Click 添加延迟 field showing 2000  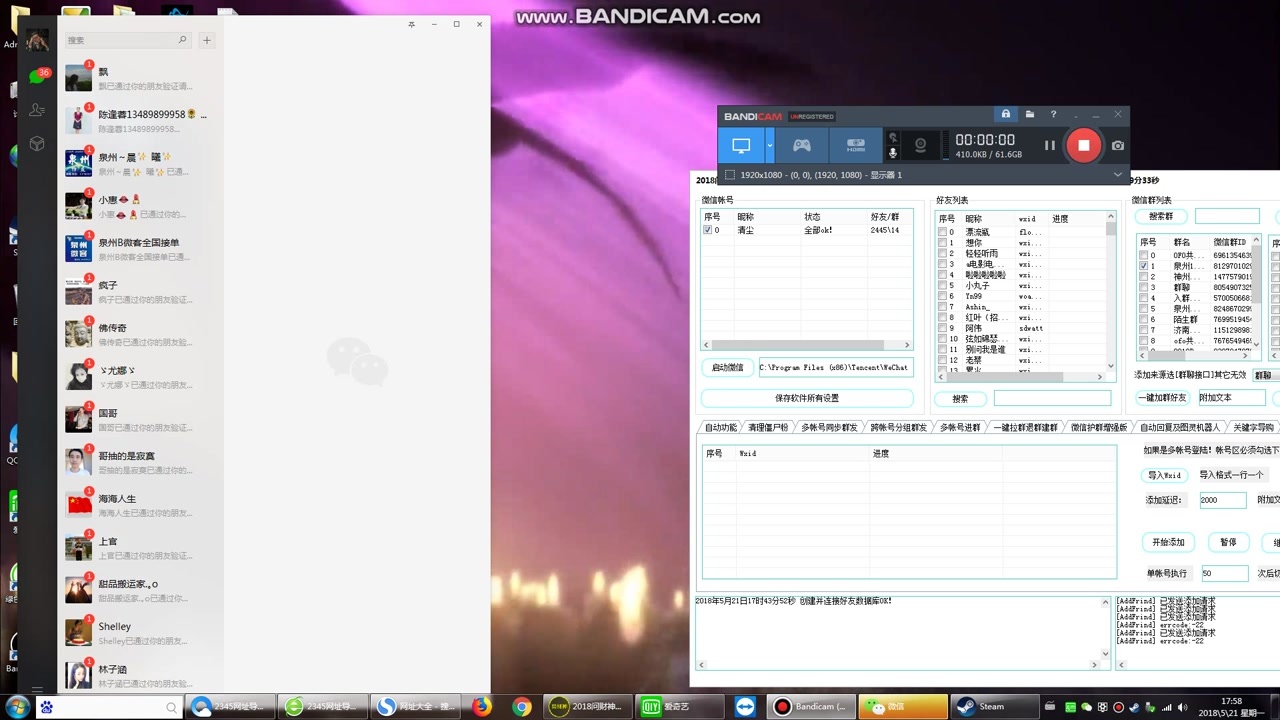pyautogui.click(x=1222, y=500)
